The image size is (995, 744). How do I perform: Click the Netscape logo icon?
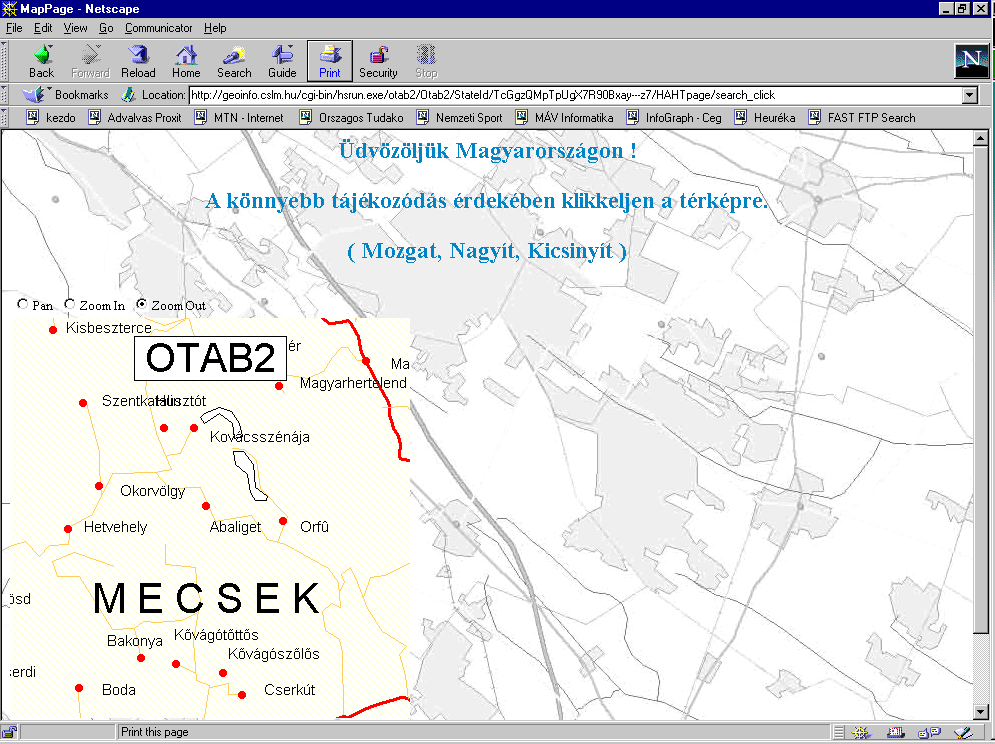tap(971, 62)
